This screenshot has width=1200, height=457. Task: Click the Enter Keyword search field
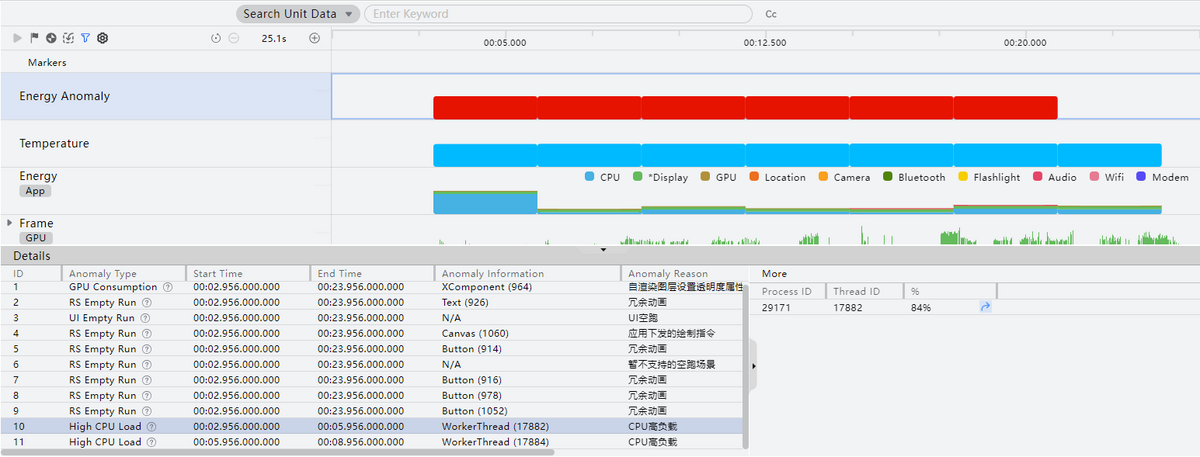(x=558, y=14)
